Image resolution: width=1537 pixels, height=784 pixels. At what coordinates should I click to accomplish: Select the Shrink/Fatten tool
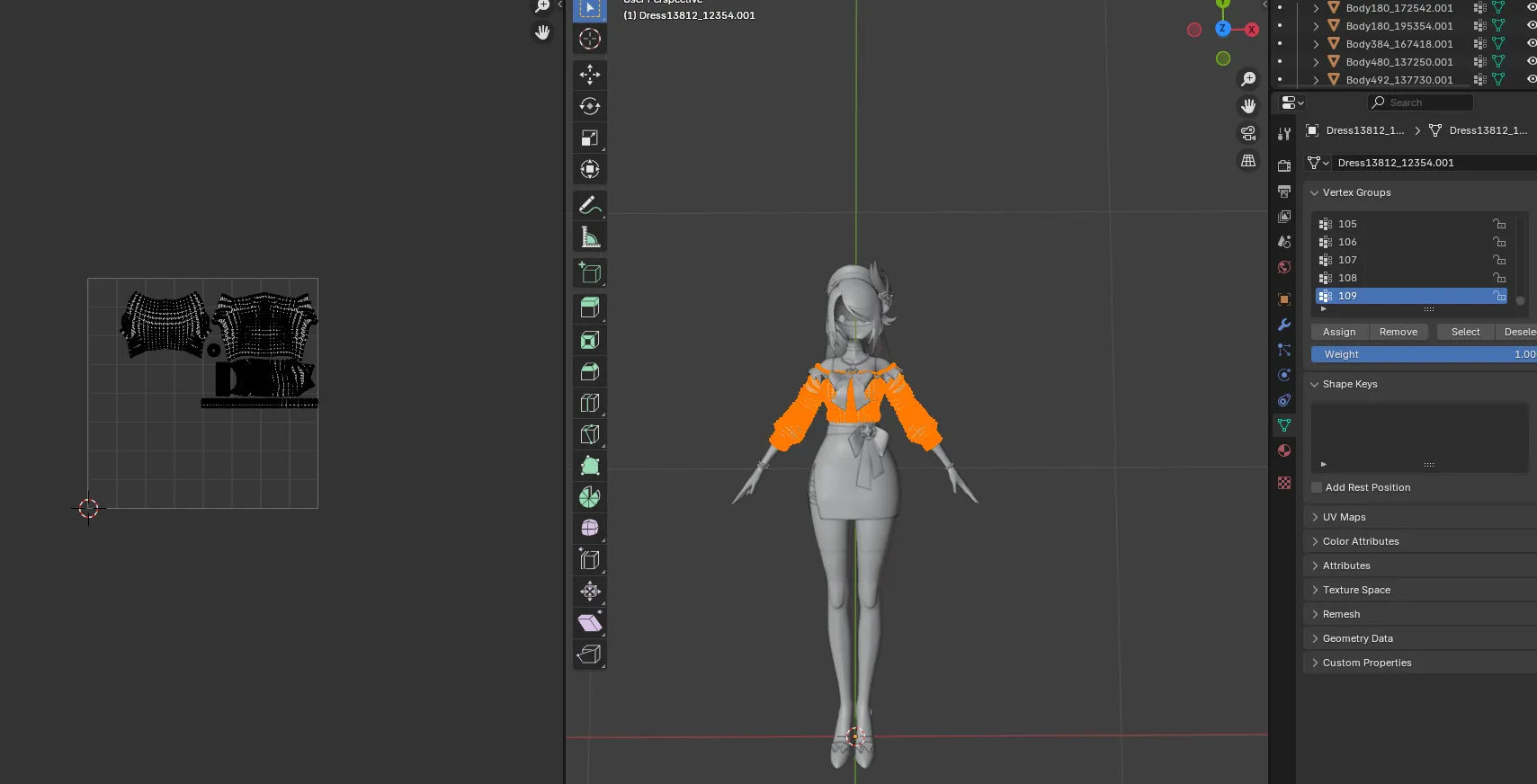coord(590,591)
